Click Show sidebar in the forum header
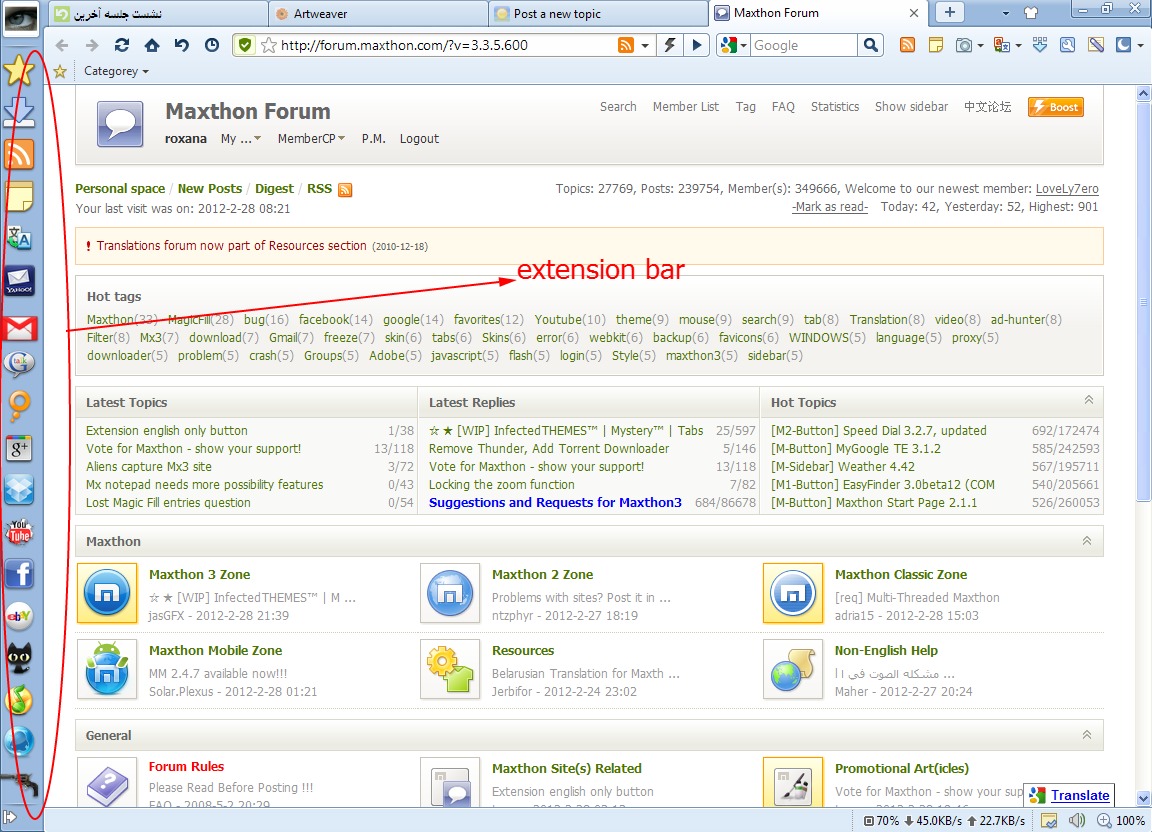The image size is (1152, 832). click(x=911, y=107)
